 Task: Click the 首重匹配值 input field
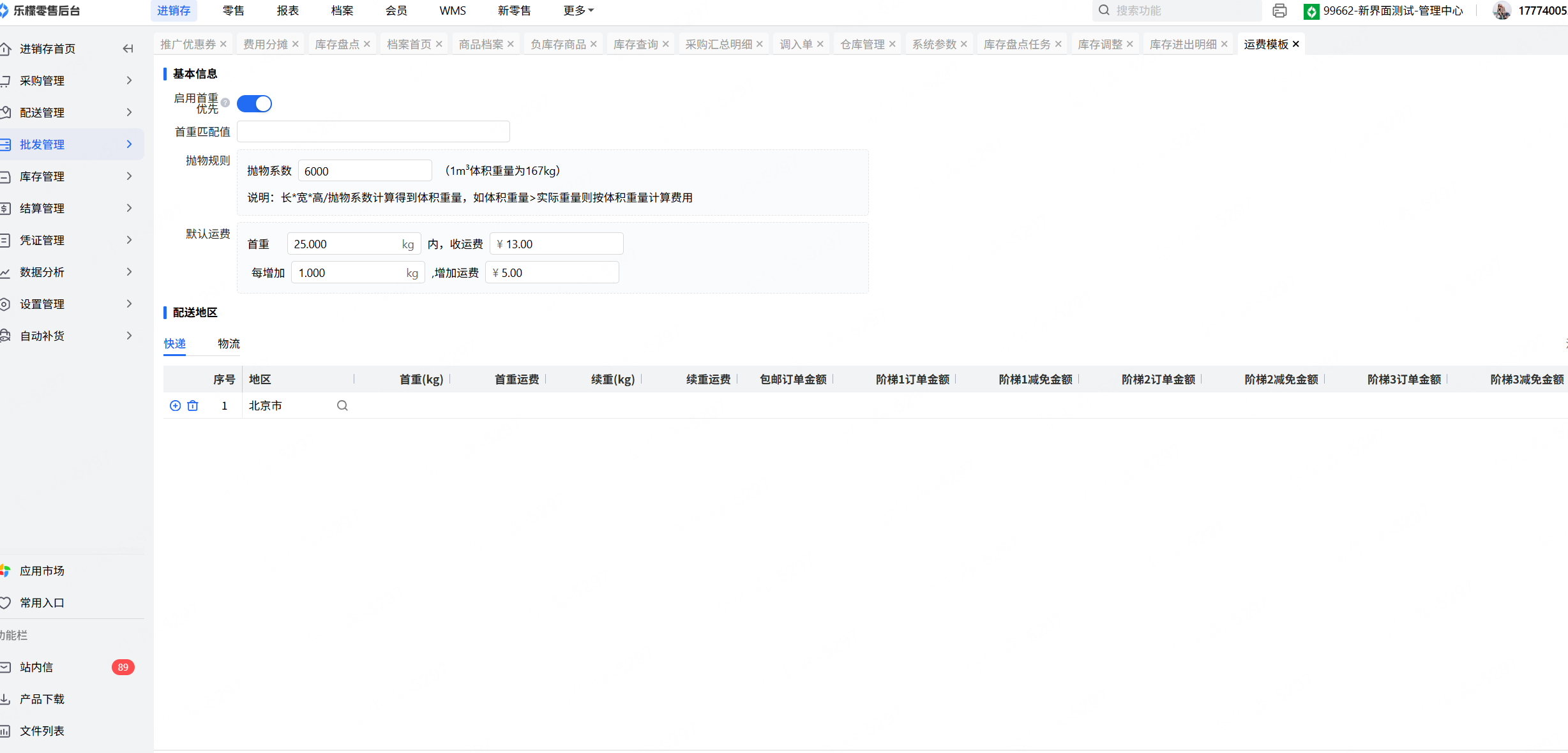373,131
